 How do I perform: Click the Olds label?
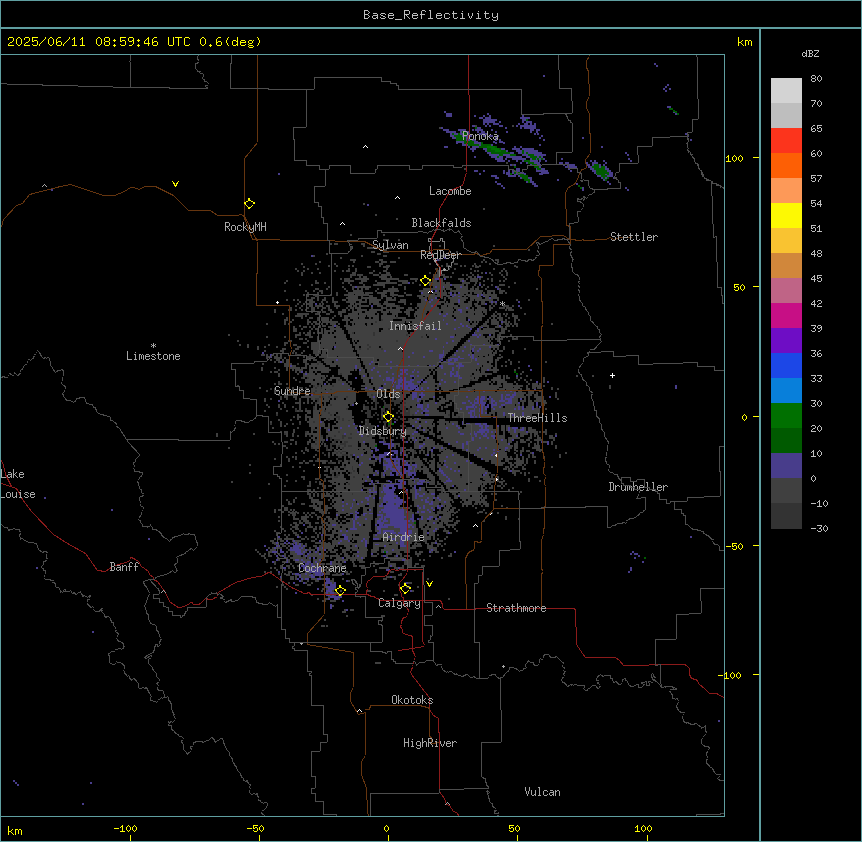point(388,394)
